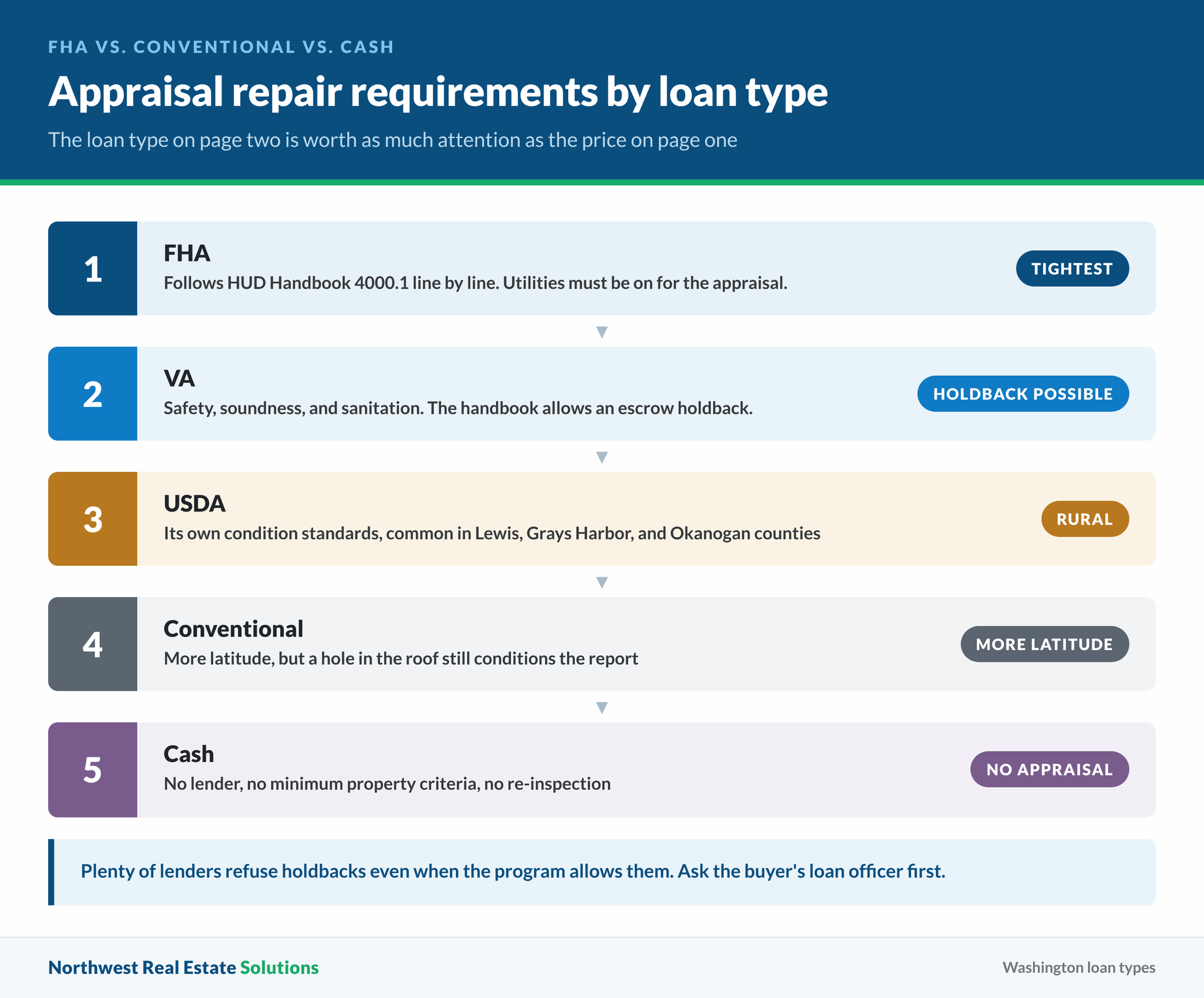Click the down arrow between USDA and Conventional
This screenshot has height=998, width=1204.
pyautogui.click(x=602, y=582)
